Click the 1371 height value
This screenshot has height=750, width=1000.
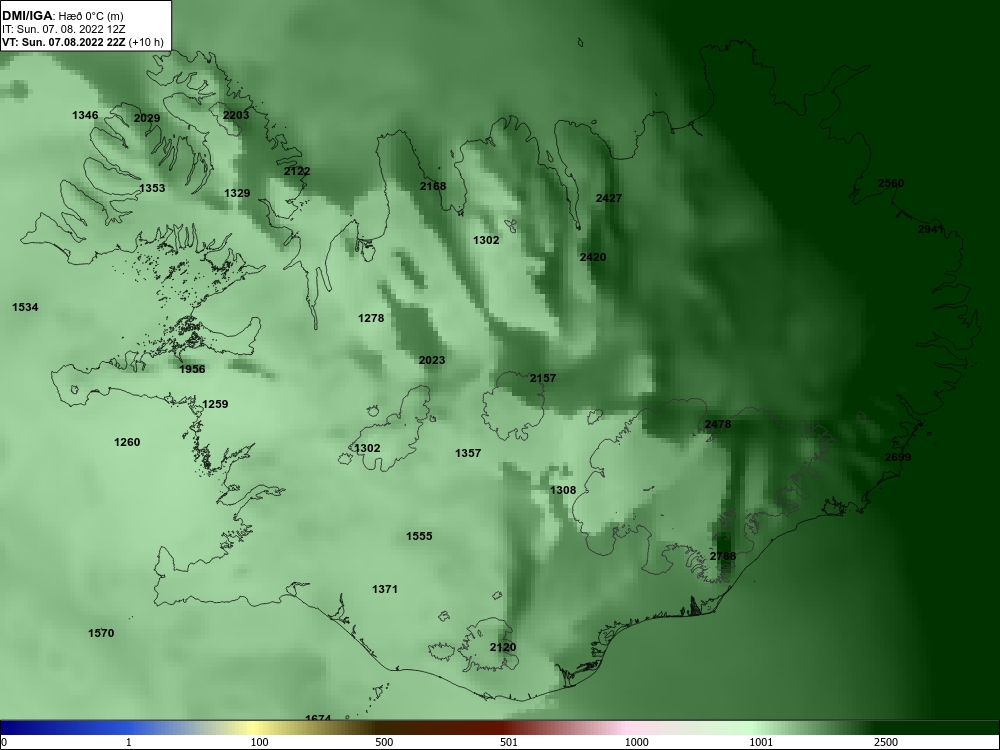[385, 589]
